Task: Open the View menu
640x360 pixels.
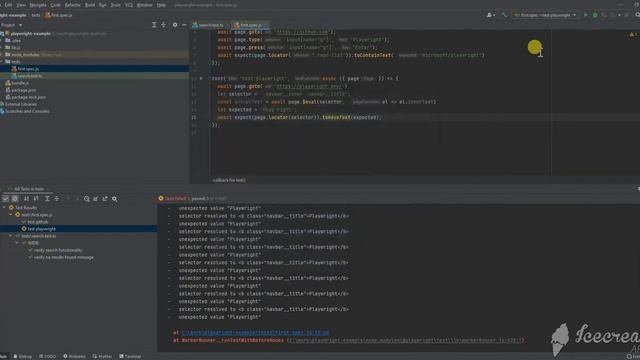Action: pos(21,5)
